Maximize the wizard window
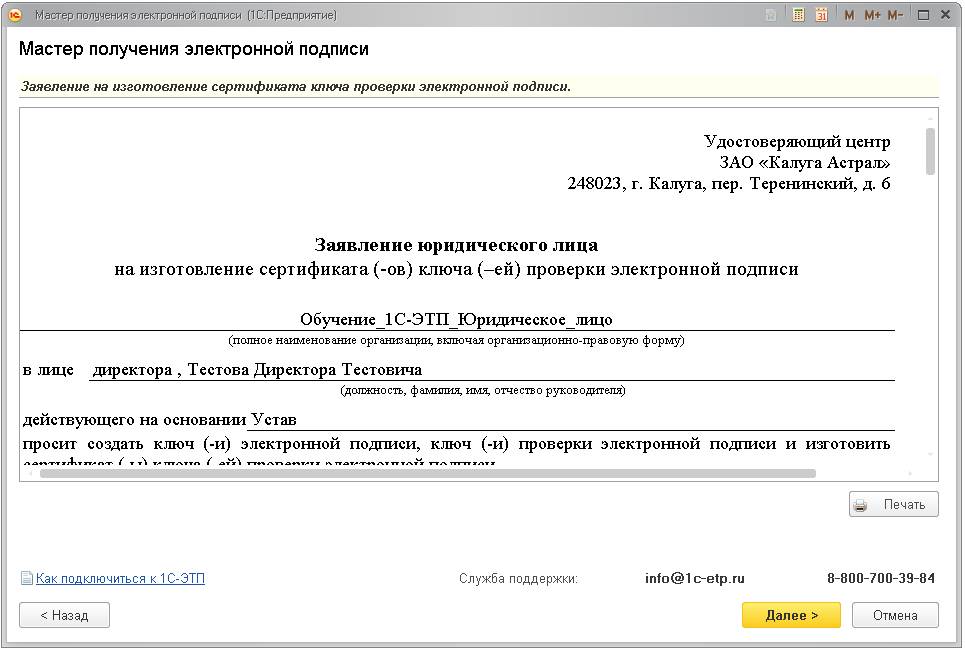The image size is (965, 651). (x=923, y=15)
